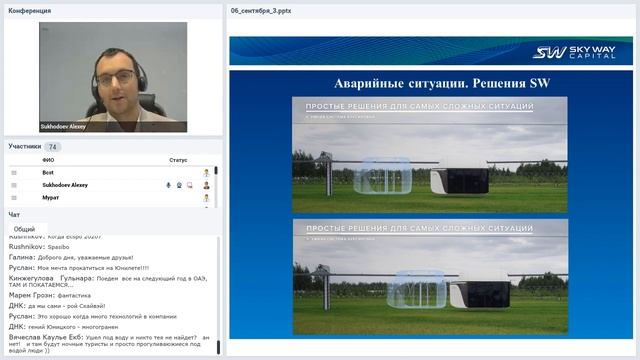This screenshot has height=360, width=640.
Task: Click the chat scrollbar thumb
Action: [x=218, y=347]
